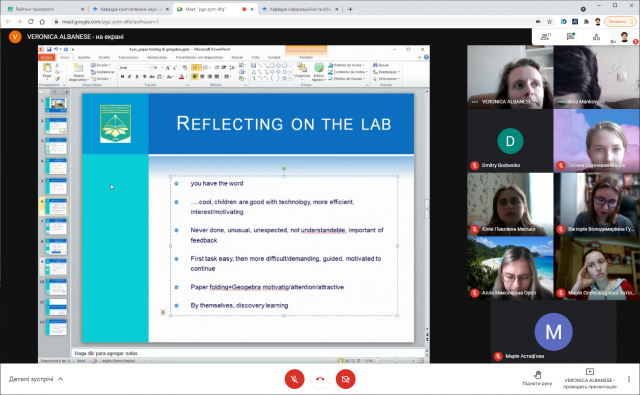Go back in Chrome

(8, 22)
